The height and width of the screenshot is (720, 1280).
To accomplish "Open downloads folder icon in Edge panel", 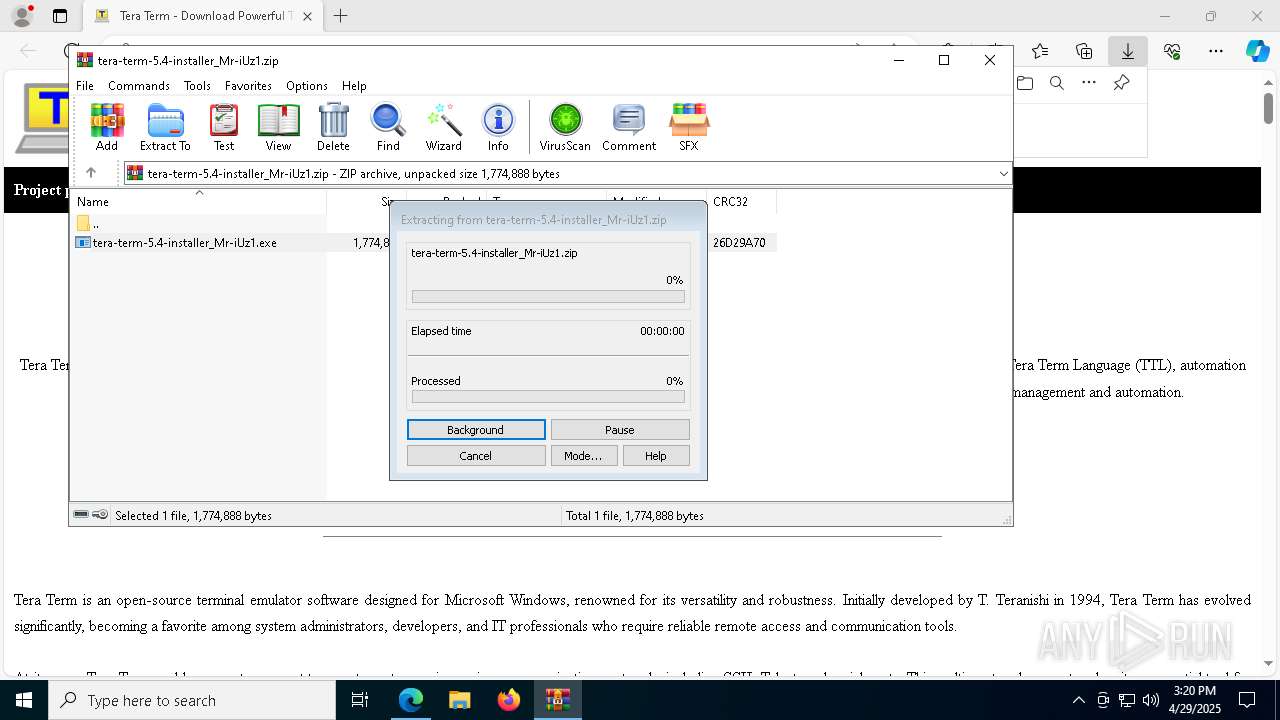I will pyautogui.click(x=1025, y=83).
